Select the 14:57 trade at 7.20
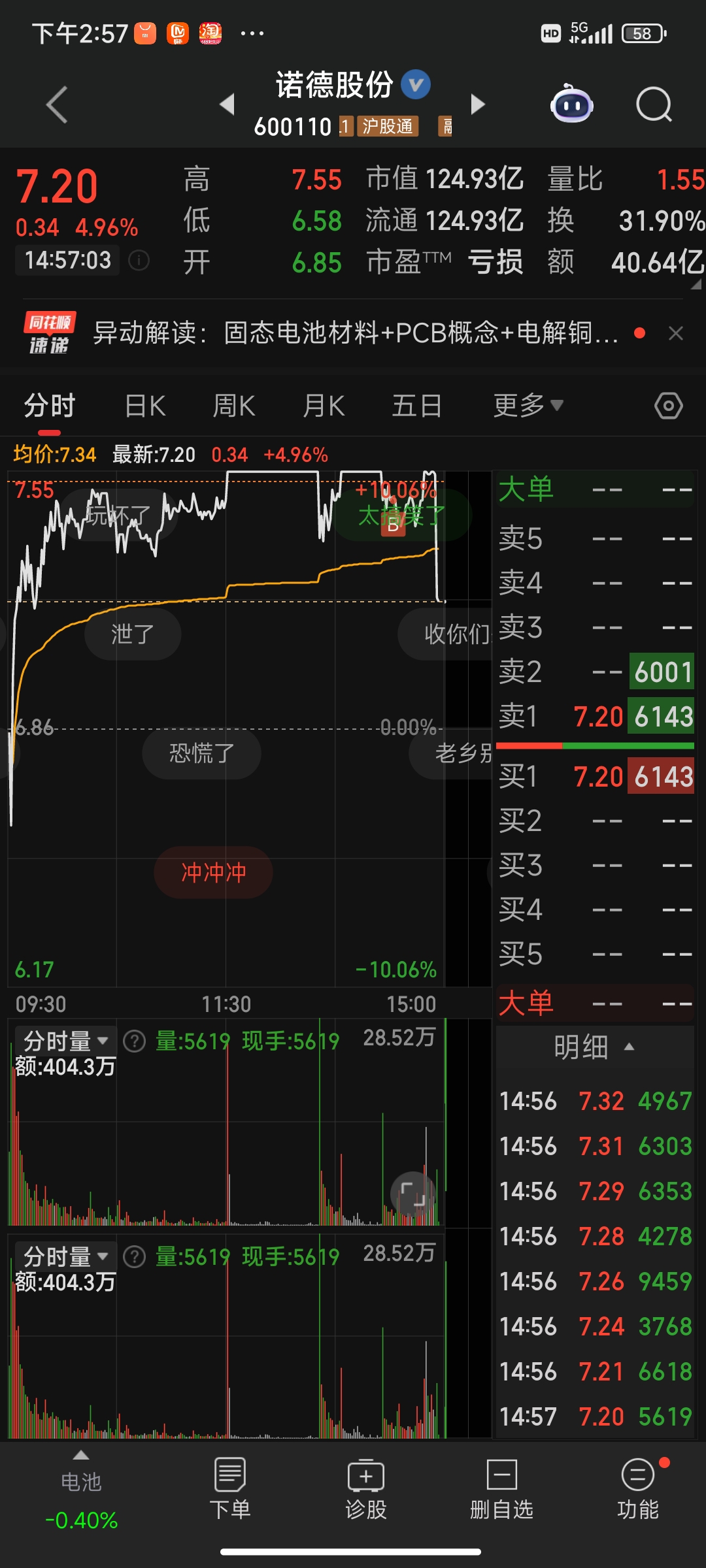This screenshot has width=706, height=1568. (595, 1416)
